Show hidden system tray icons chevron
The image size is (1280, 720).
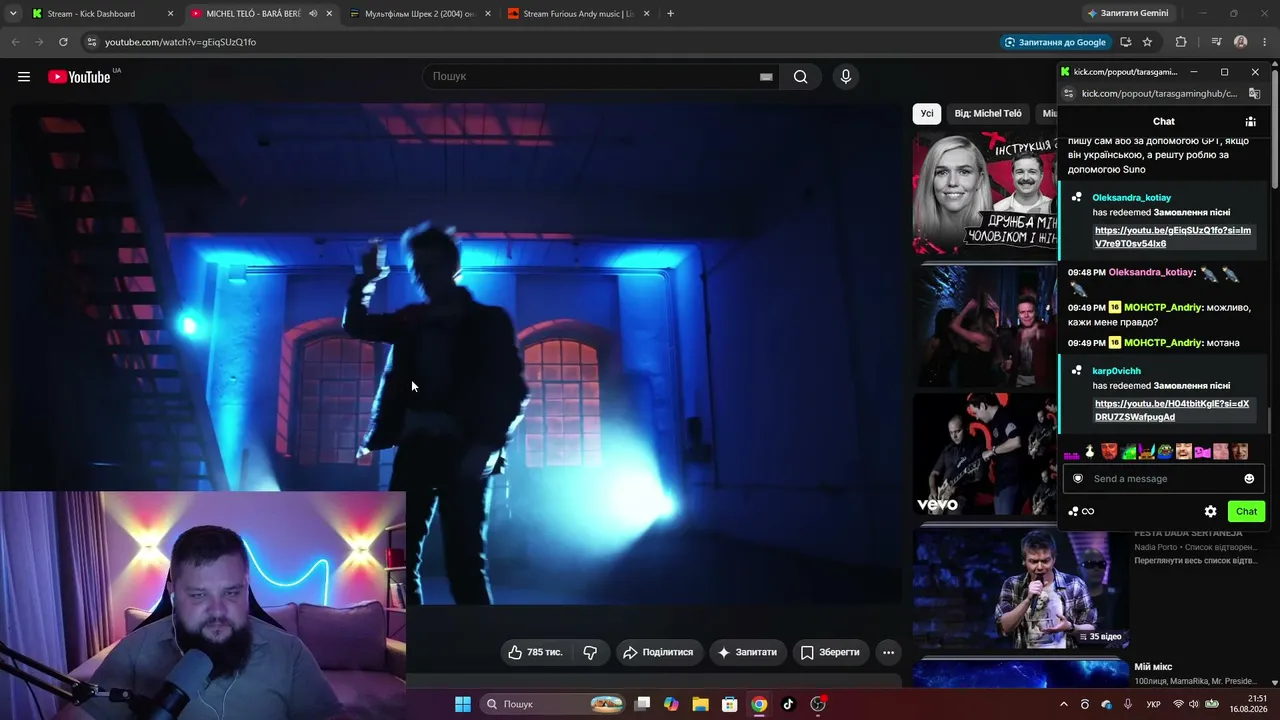click(1063, 704)
